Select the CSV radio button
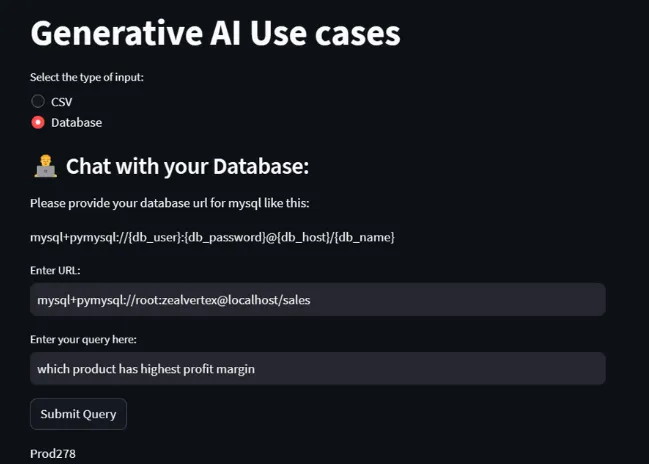Image resolution: width=649 pixels, height=464 pixels. [38, 101]
